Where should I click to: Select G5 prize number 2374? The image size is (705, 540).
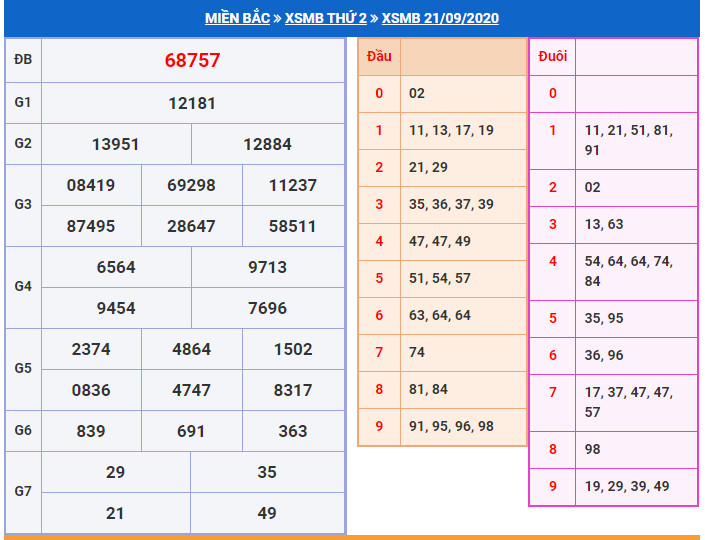point(91,349)
